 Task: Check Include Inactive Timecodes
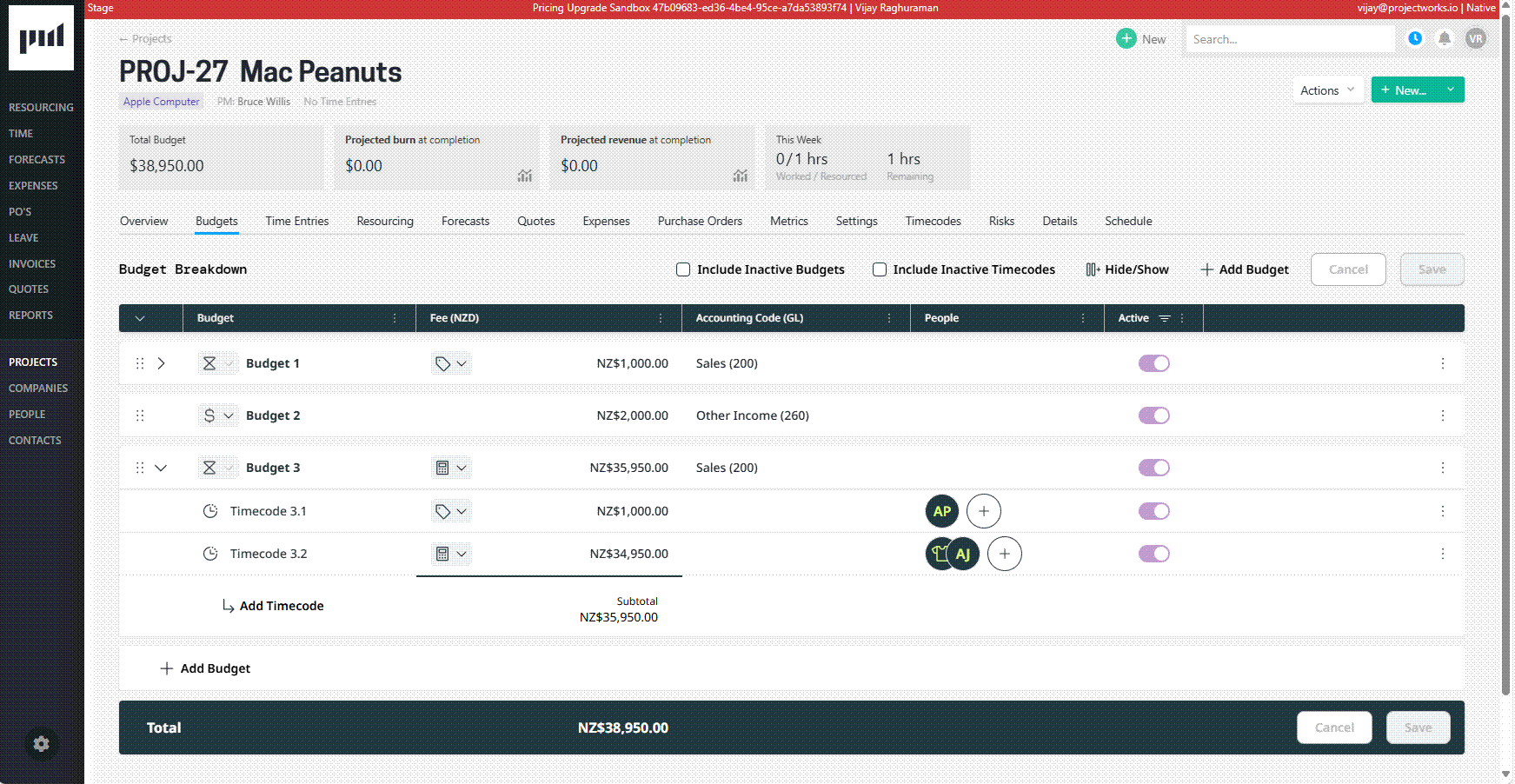(x=880, y=269)
